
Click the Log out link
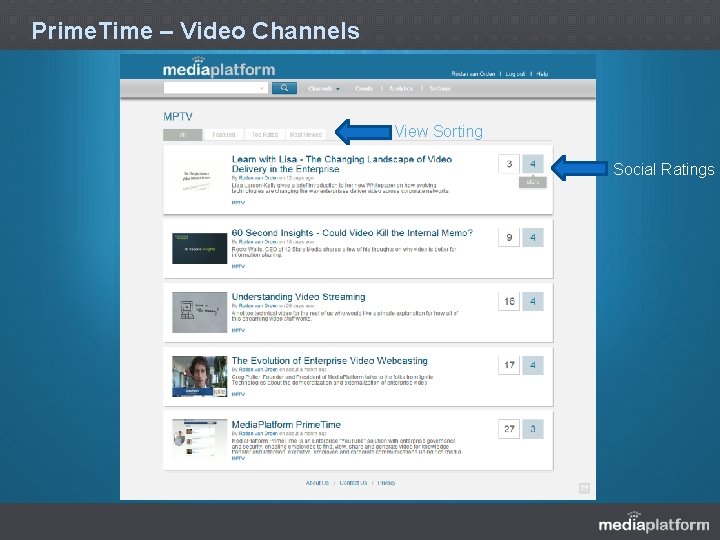click(515, 74)
